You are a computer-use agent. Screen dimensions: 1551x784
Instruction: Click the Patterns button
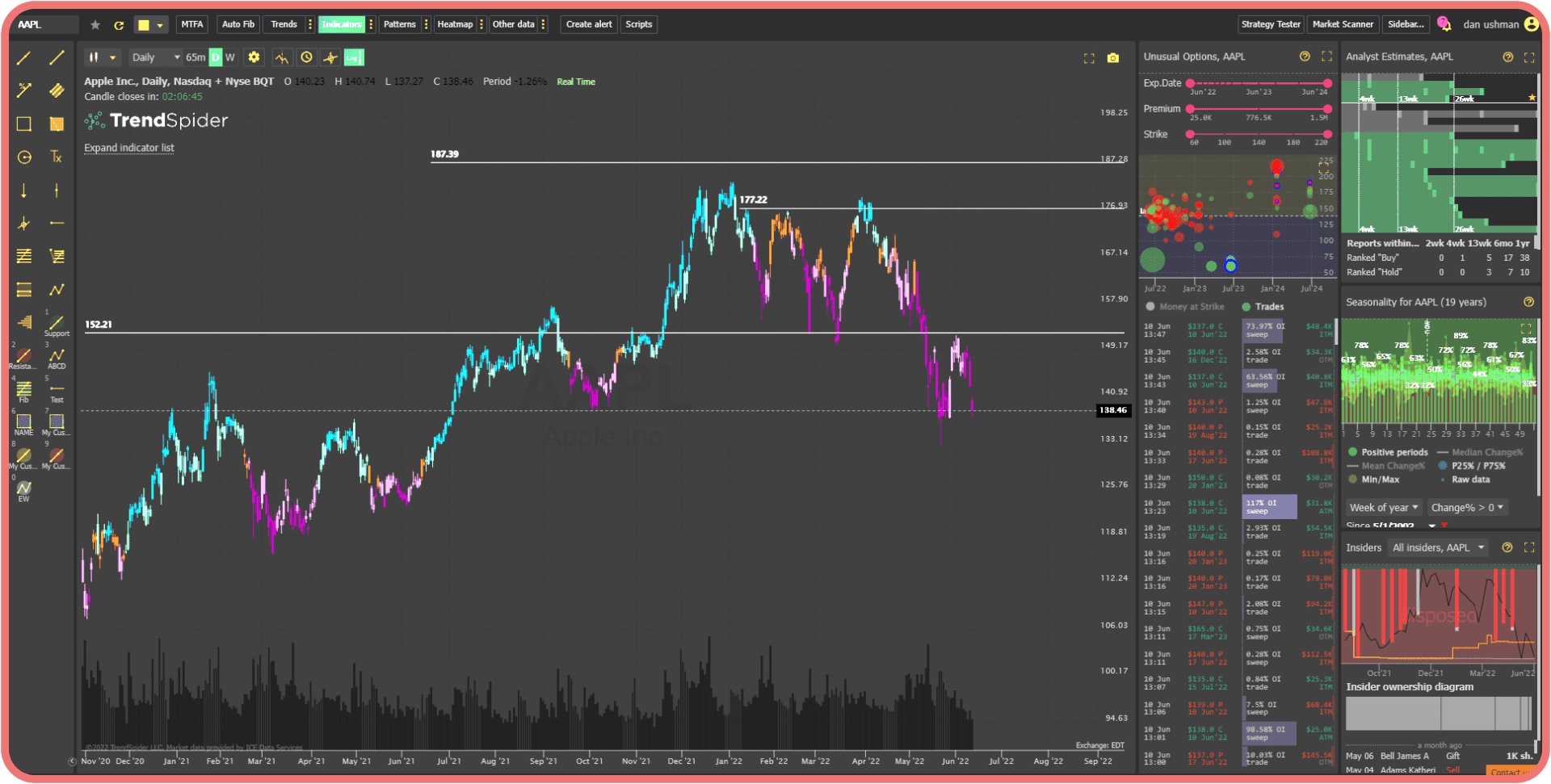(400, 24)
